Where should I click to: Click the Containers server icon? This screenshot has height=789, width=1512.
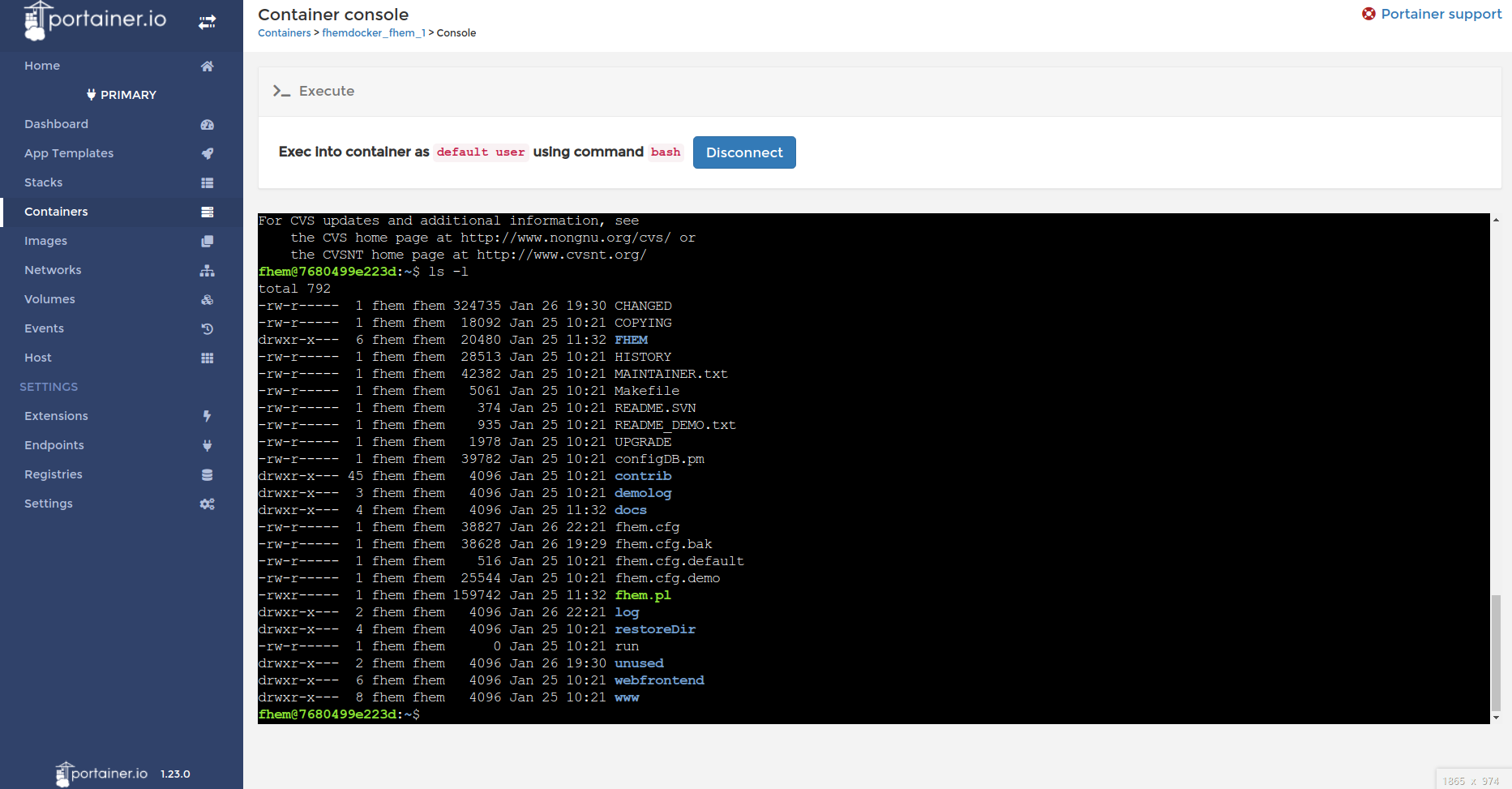(208, 212)
